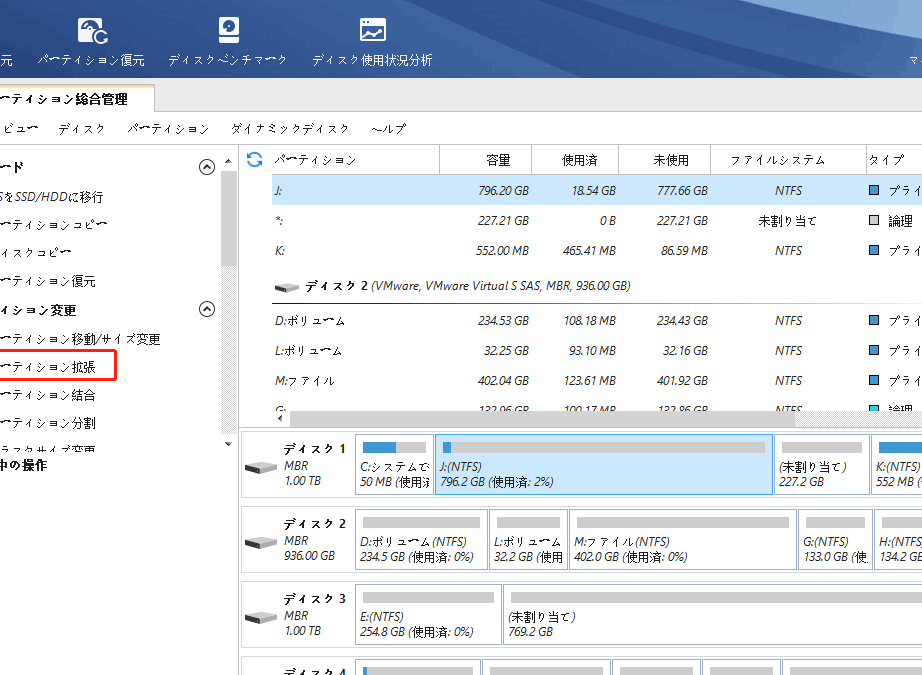Sort by ファイルシステム column header
Screen dimensions: 922x675
pyautogui.click(x=788, y=160)
